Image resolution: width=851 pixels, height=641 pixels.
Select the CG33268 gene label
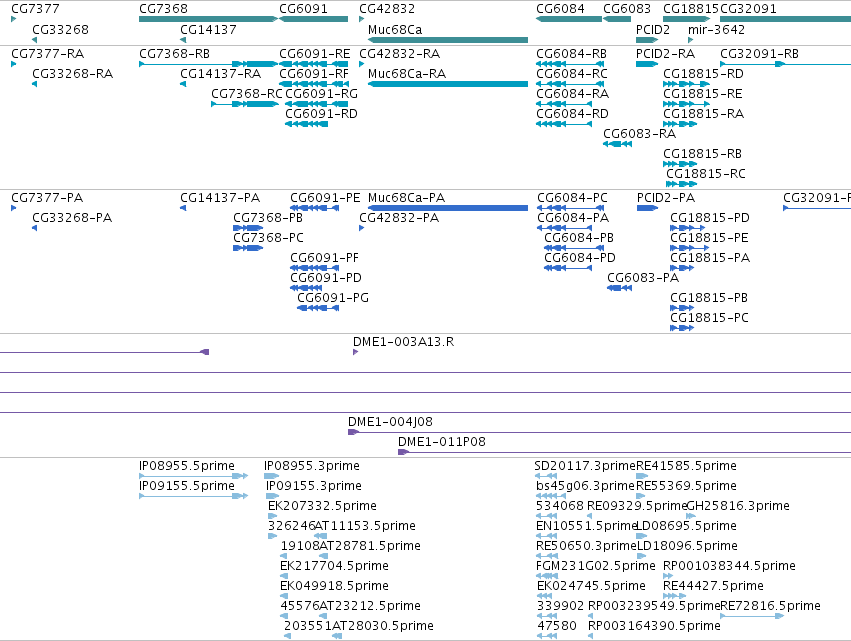coord(60,29)
